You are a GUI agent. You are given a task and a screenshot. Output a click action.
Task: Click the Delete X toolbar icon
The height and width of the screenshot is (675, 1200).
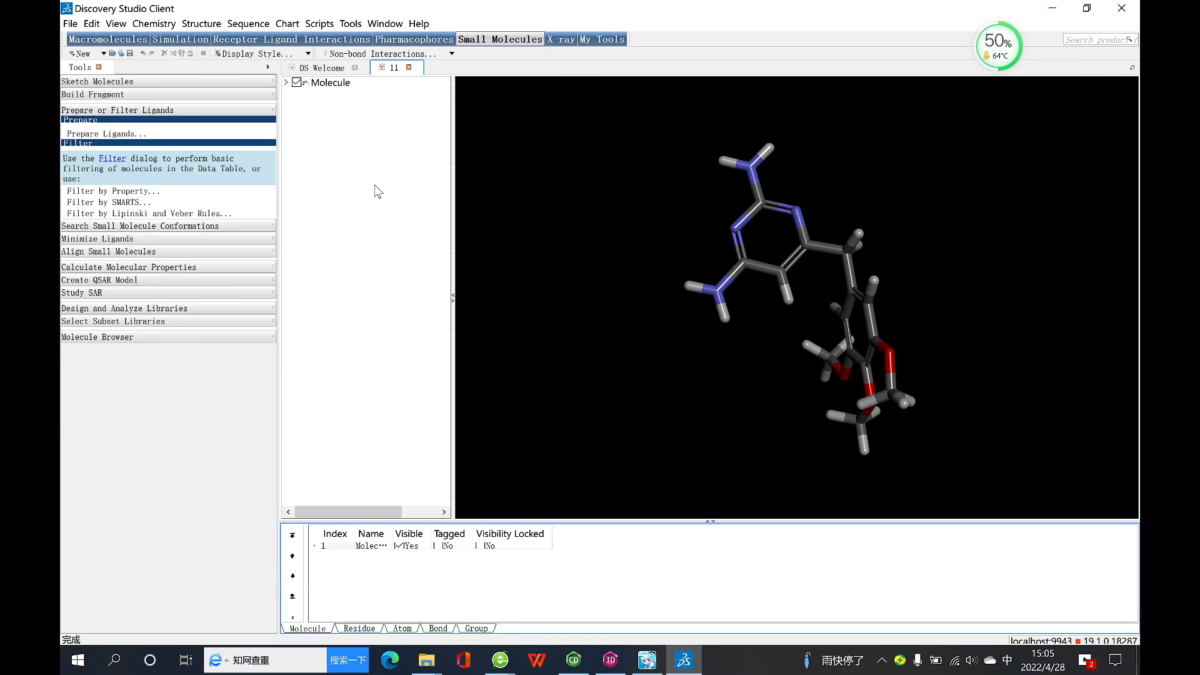[164, 54]
